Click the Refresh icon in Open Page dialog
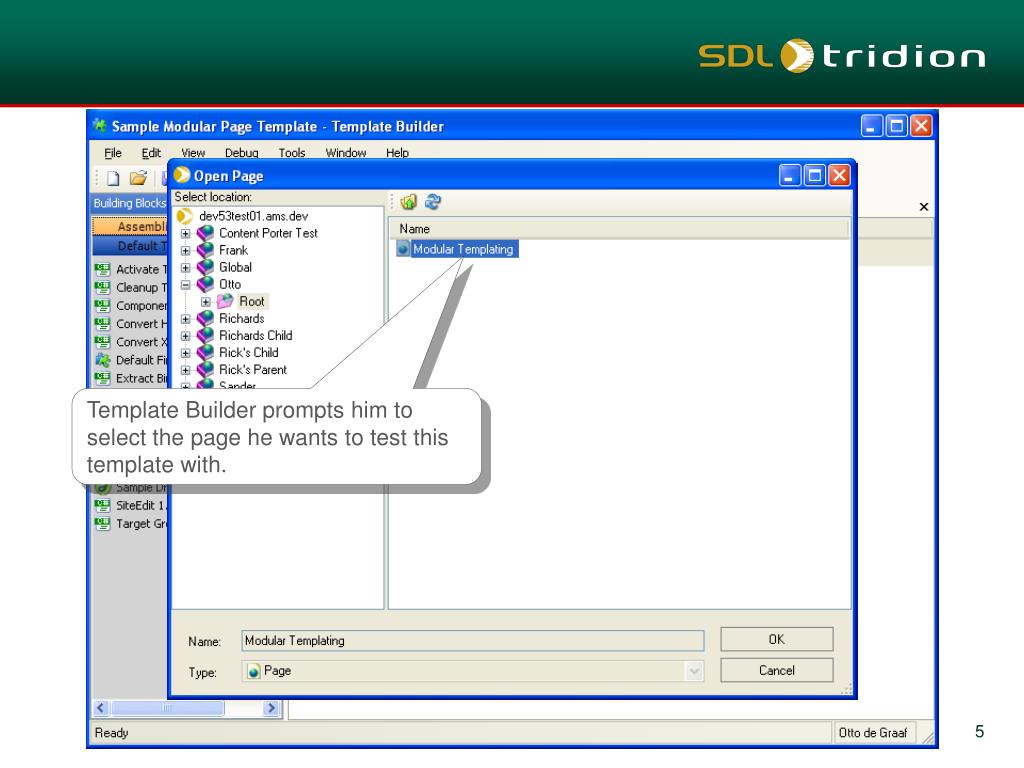Image resolution: width=1024 pixels, height=768 pixels. point(432,202)
